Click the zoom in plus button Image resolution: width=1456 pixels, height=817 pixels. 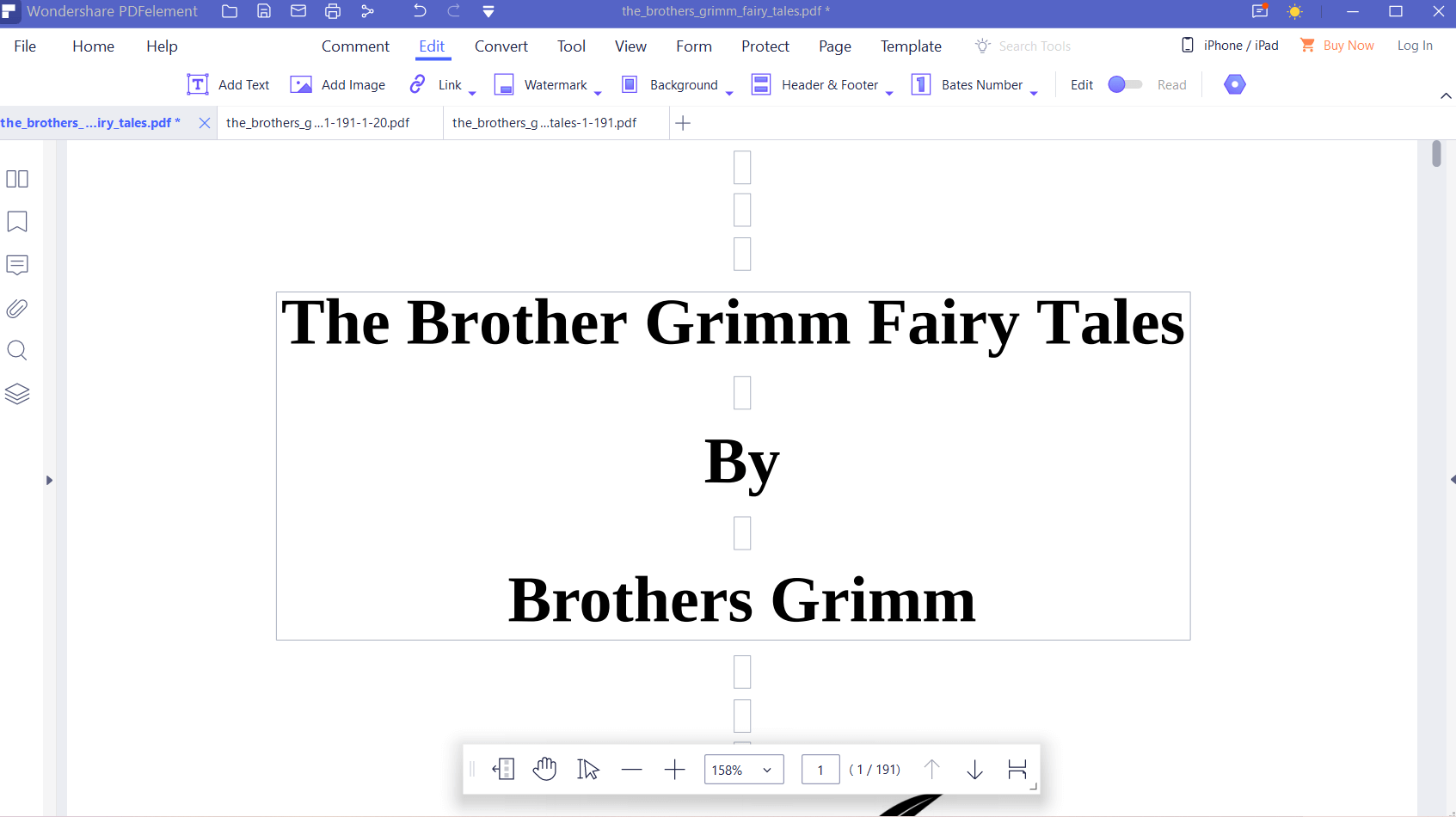tap(675, 770)
